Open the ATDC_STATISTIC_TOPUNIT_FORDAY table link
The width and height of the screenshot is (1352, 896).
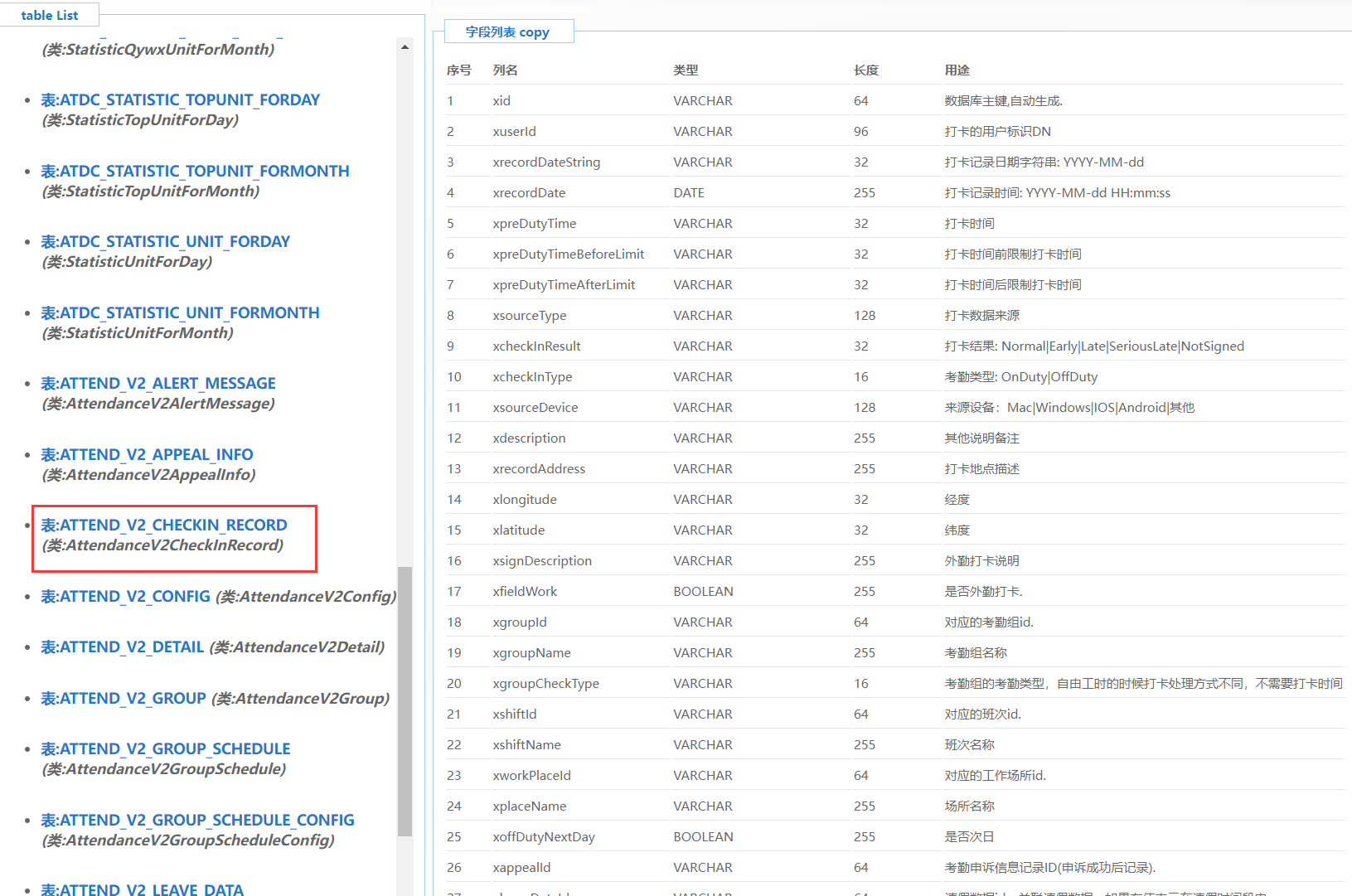(180, 100)
